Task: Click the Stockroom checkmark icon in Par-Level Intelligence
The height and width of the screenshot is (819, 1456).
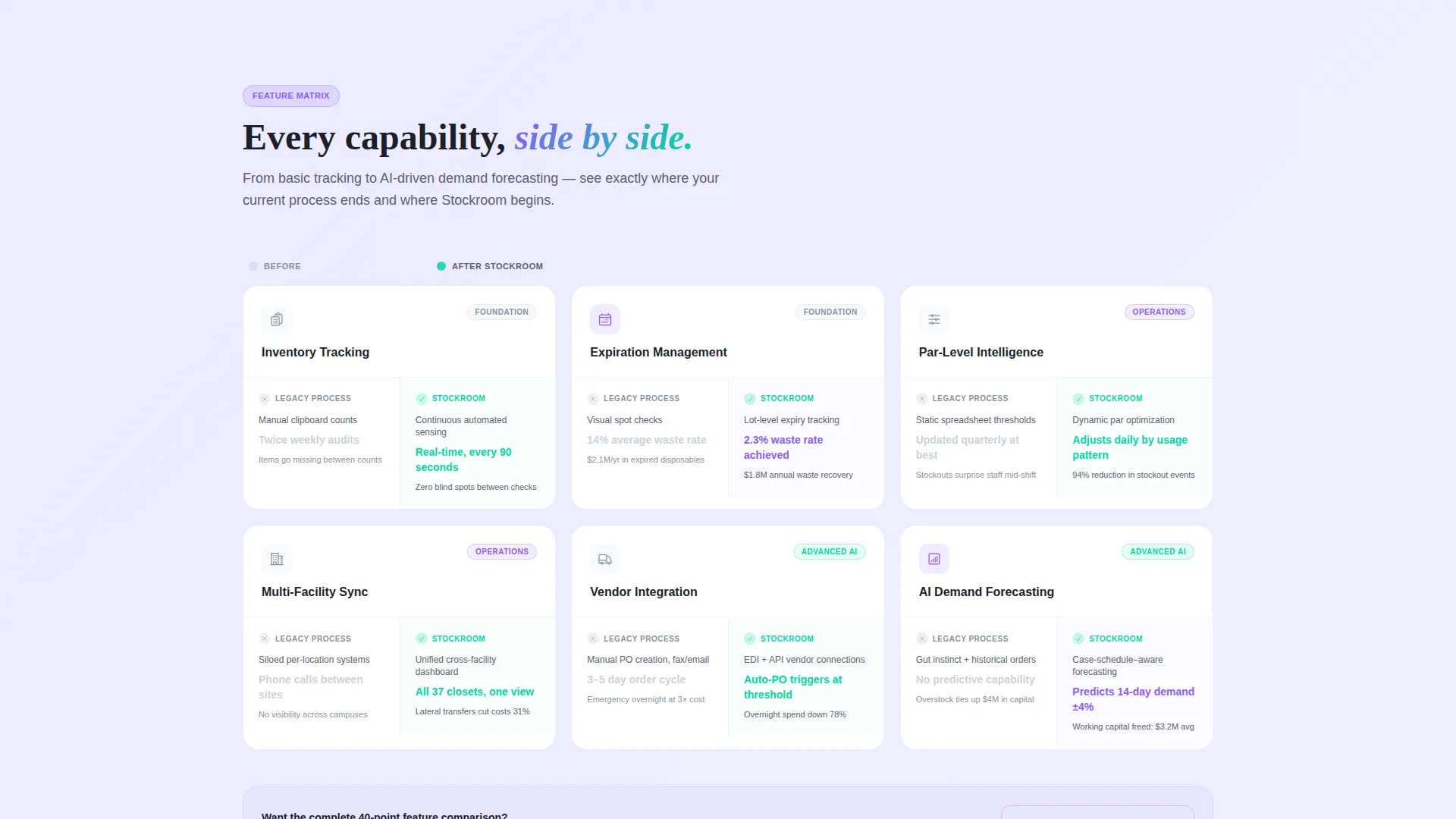Action: 1078,399
